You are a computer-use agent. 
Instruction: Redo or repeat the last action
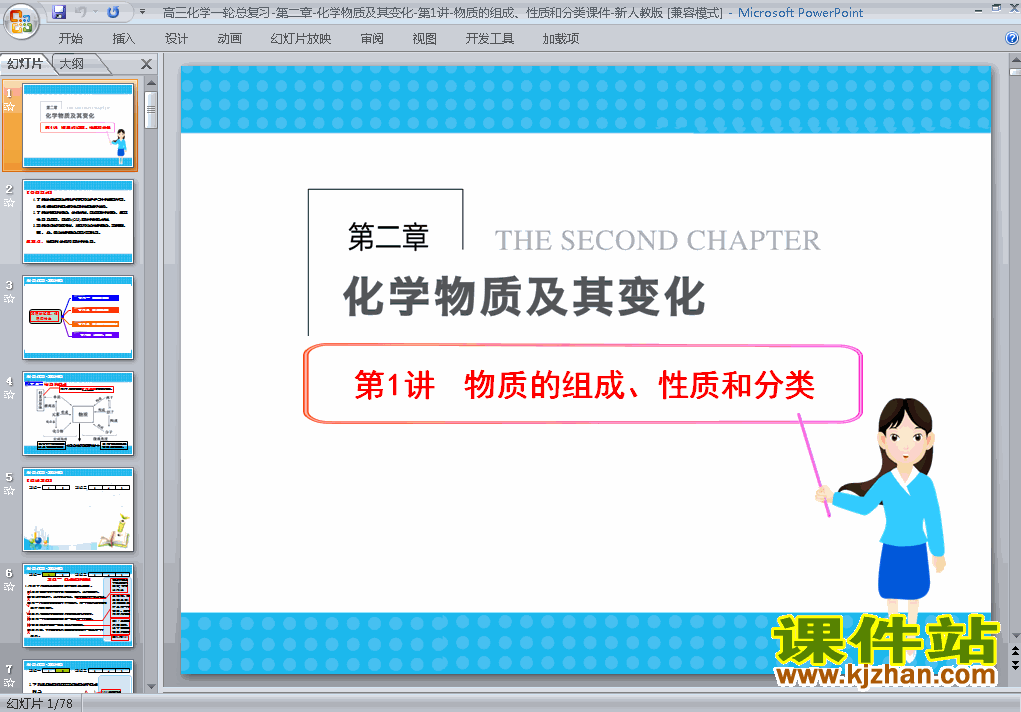tap(113, 12)
